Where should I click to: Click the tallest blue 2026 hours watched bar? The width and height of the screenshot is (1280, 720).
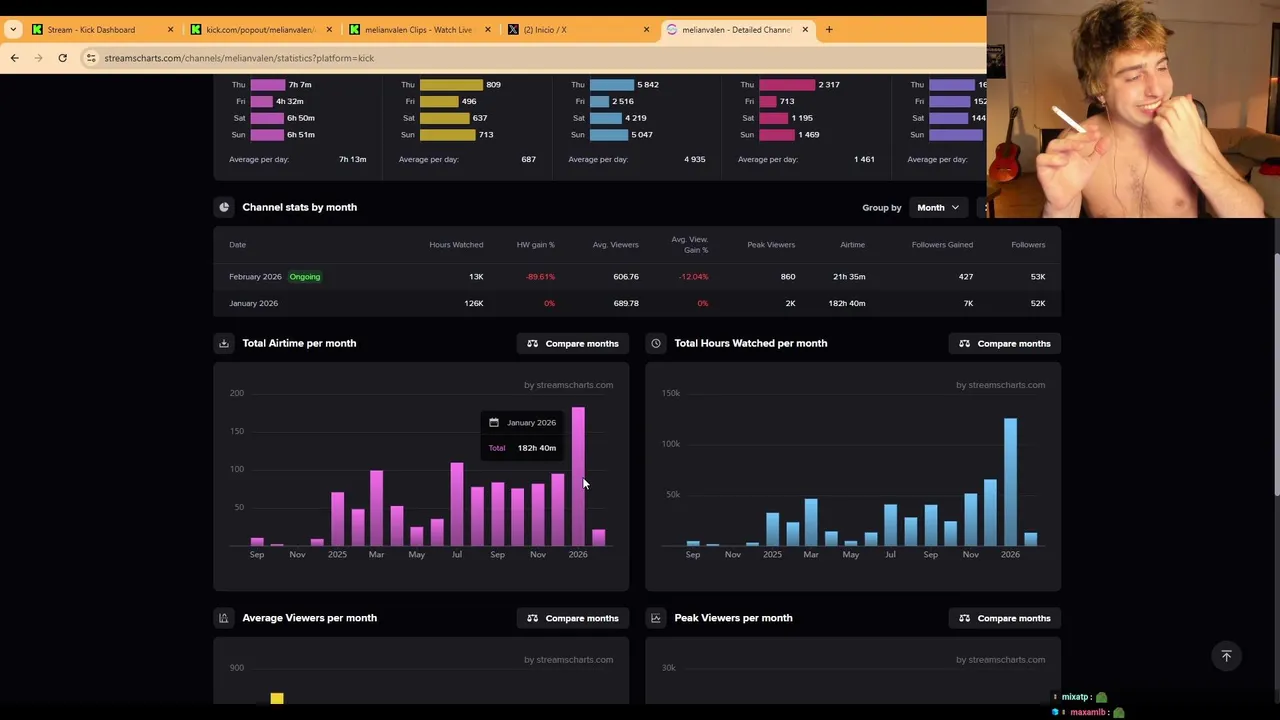(1010, 482)
